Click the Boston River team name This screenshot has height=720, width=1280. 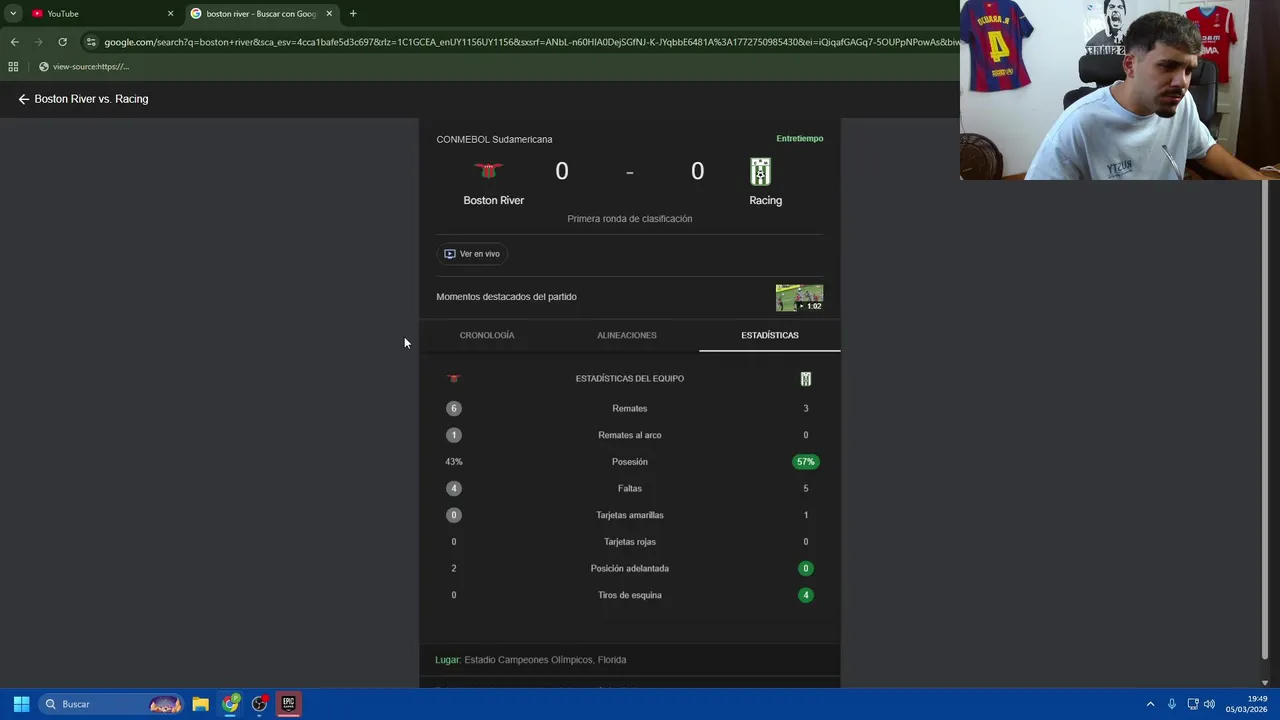pos(494,200)
